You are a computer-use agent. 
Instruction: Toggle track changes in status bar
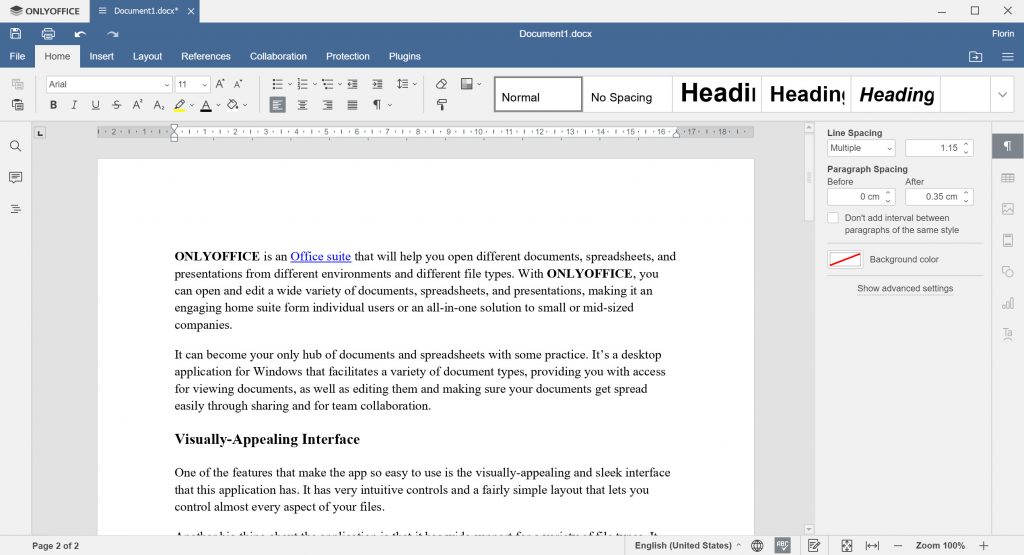[814, 545]
